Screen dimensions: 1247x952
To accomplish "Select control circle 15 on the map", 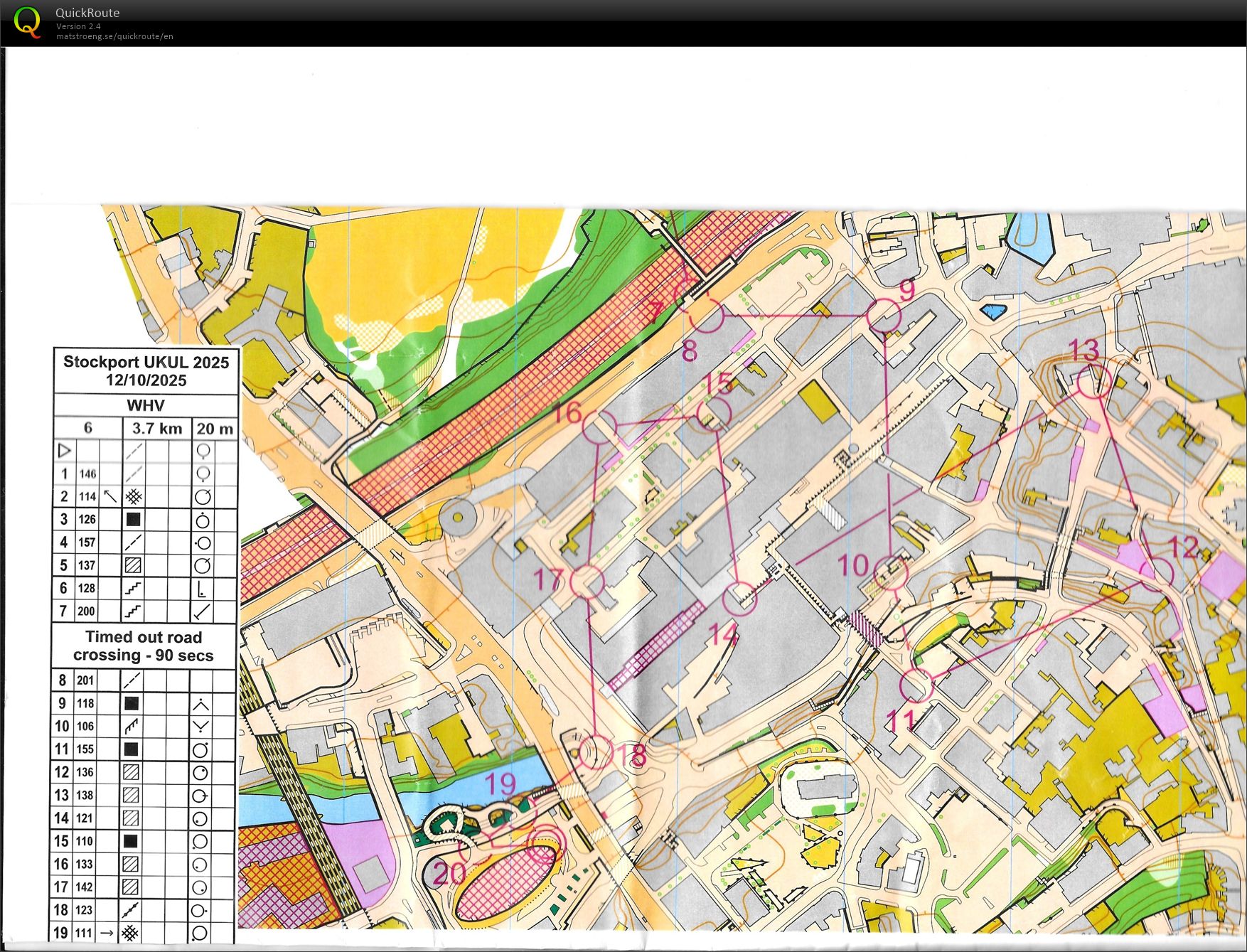I will click(x=714, y=414).
